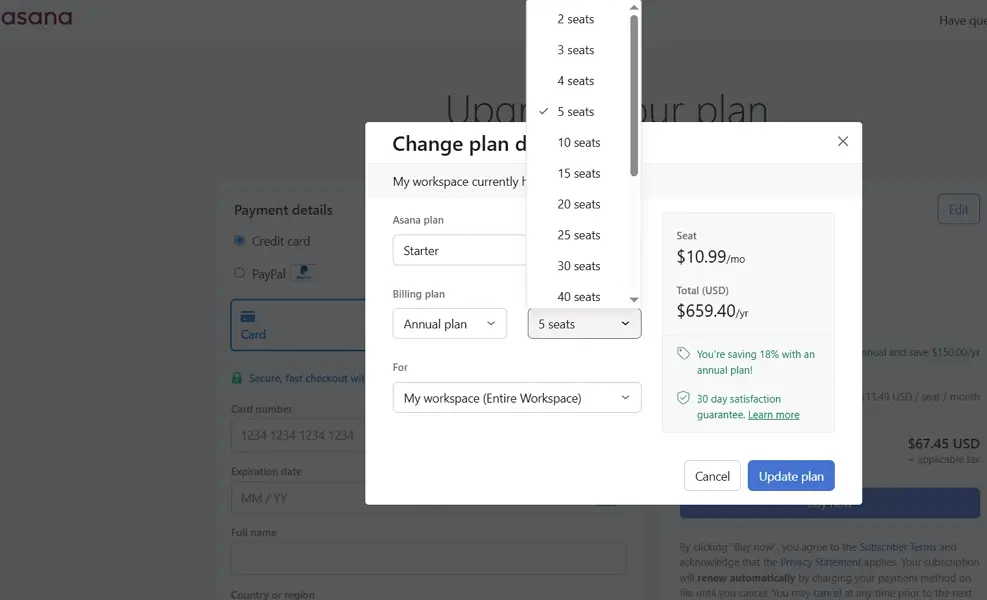Click the satisfaction guarantee shield icon
Screen dimensions: 987x600
(x=683, y=398)
